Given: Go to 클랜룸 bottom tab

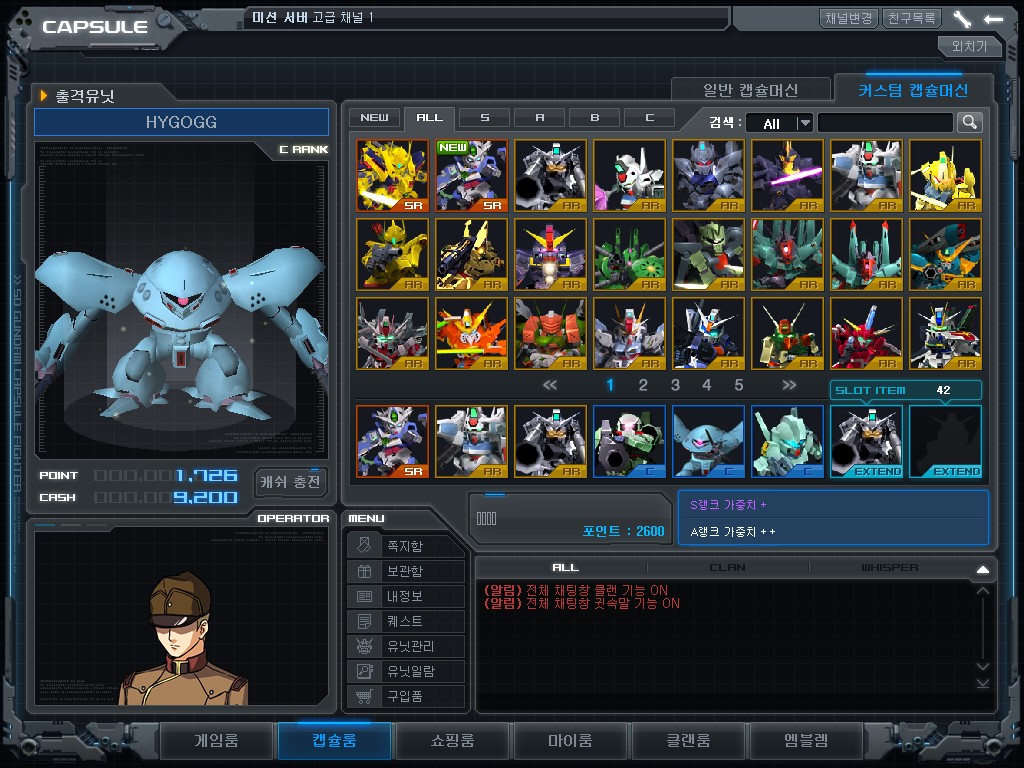Looking at the screenshot, I should click(x=688, y=741).
